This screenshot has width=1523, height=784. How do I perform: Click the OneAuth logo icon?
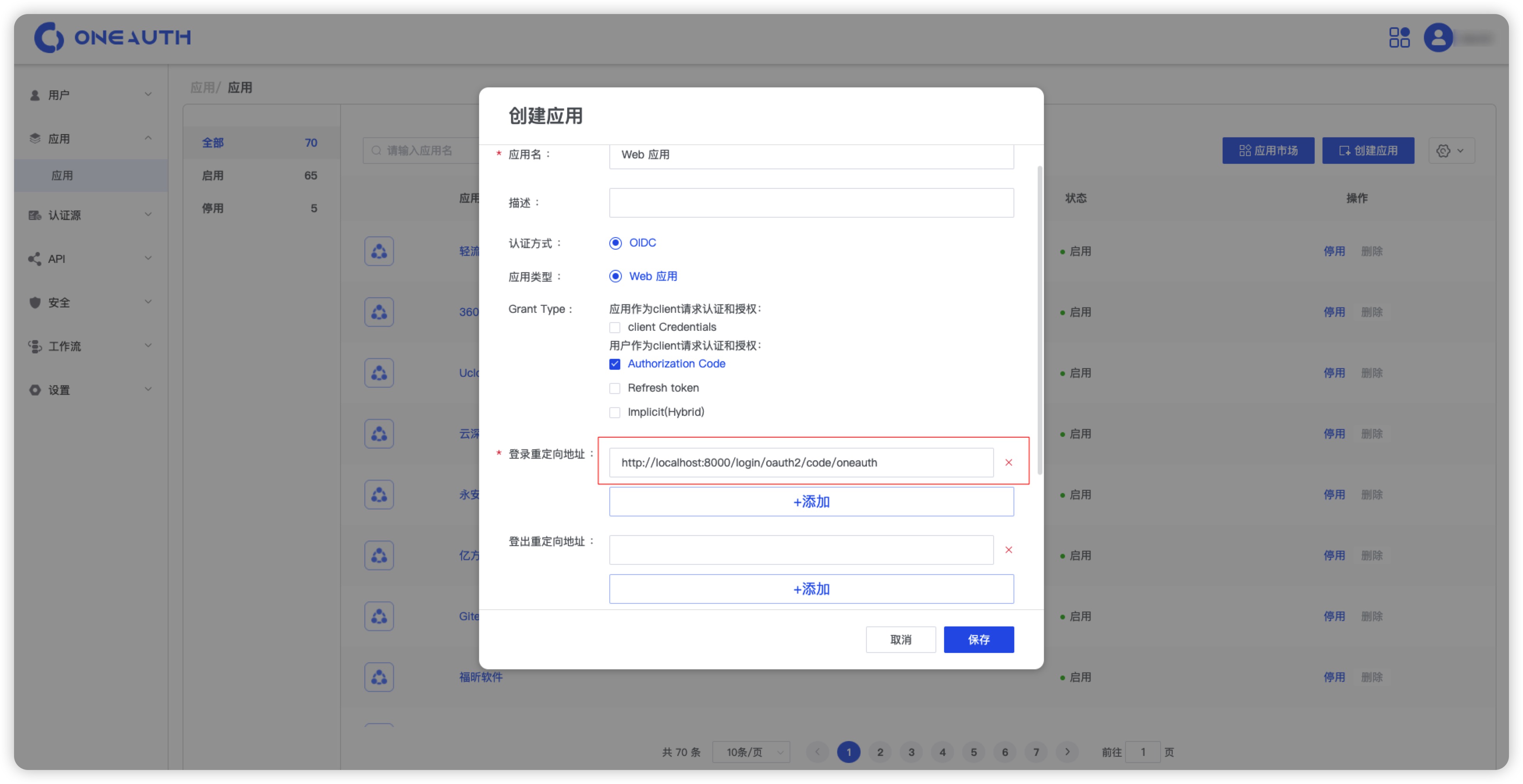pyautogui.click(x=49, y=37)
